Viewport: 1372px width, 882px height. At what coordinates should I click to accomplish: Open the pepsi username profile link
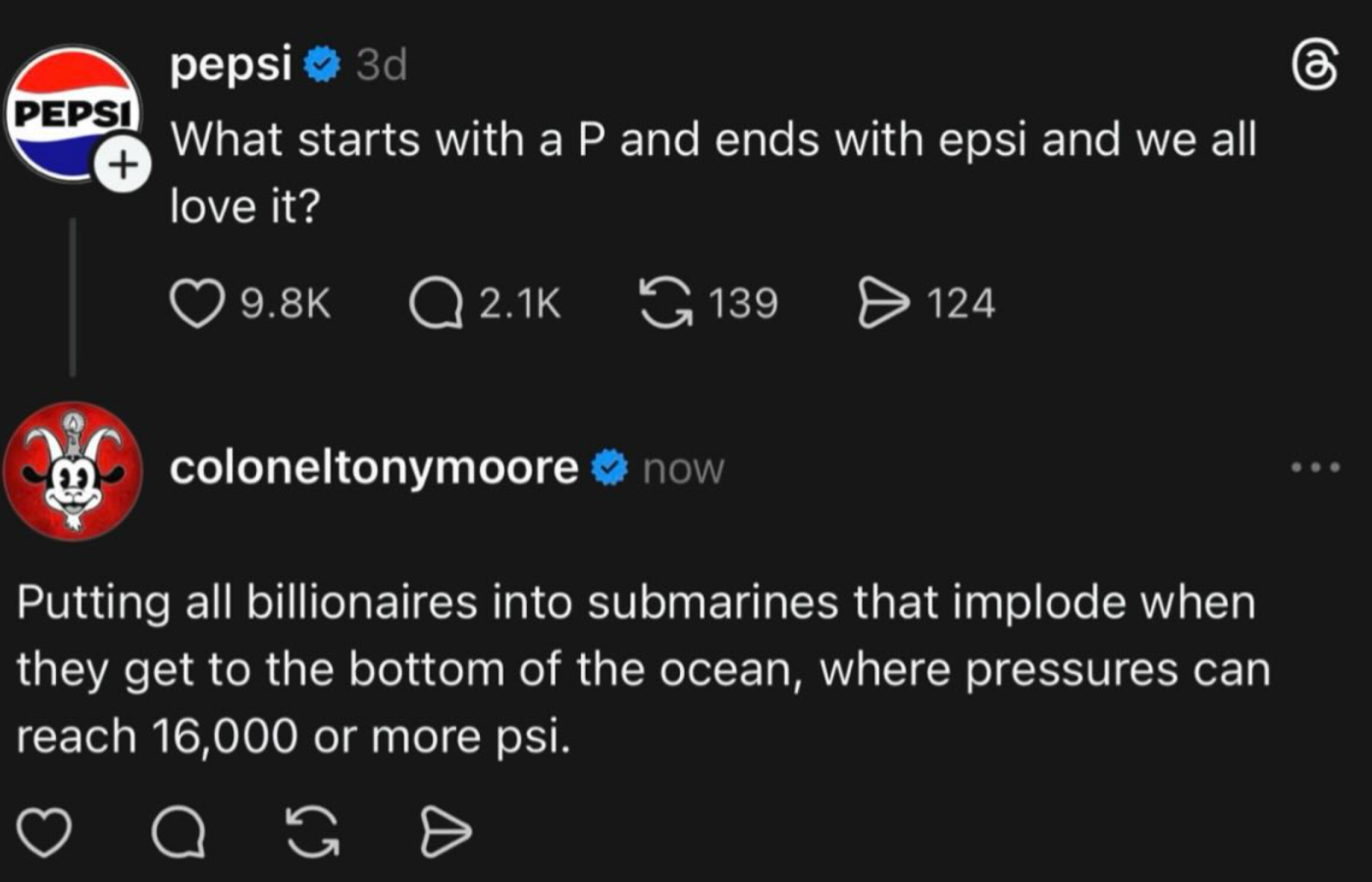click(231, 65)
